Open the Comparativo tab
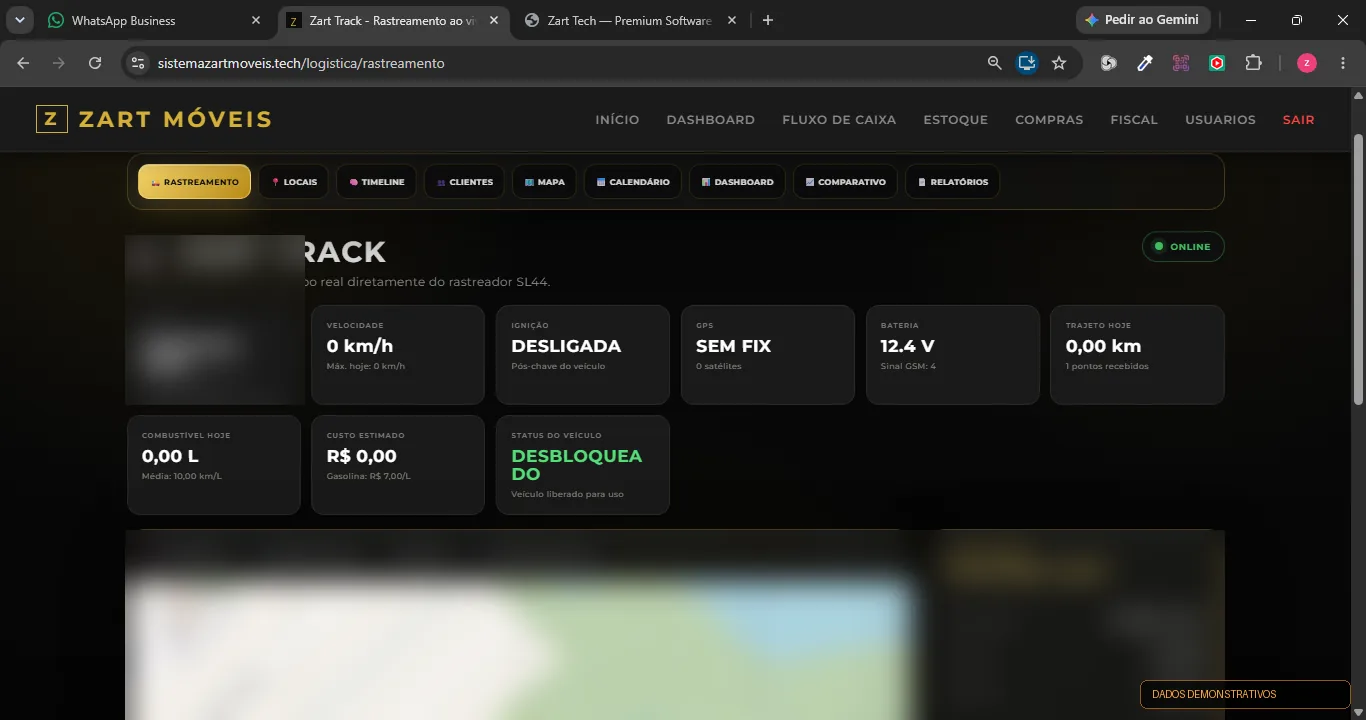 (x=846, y=182)
